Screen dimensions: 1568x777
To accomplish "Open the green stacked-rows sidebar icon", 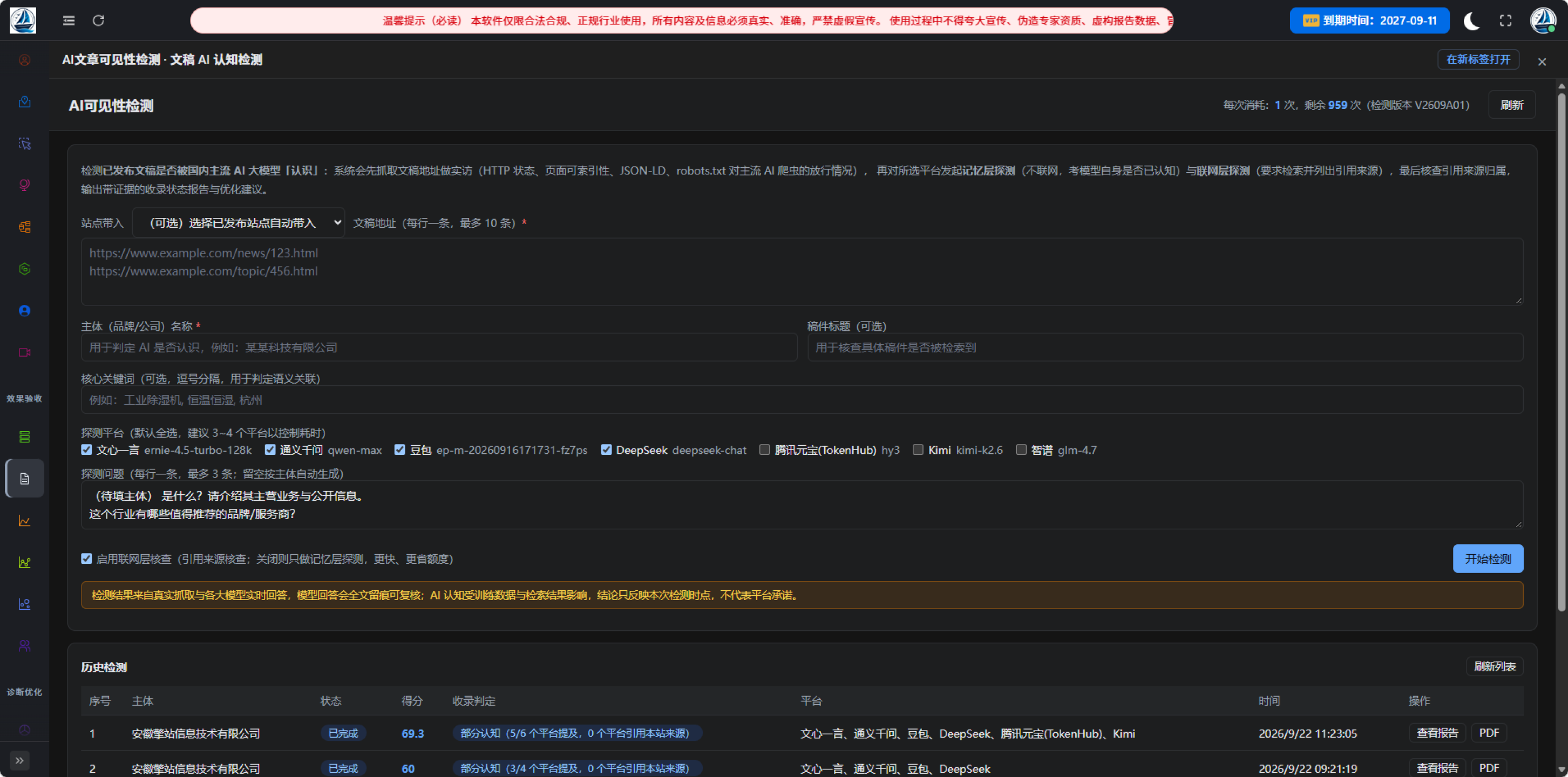I will tap(24, 437).
